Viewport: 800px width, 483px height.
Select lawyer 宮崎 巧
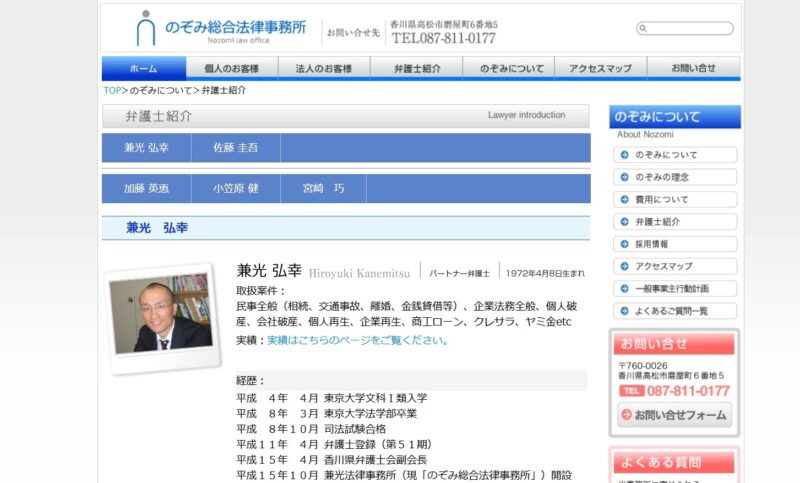coord(323,189)
